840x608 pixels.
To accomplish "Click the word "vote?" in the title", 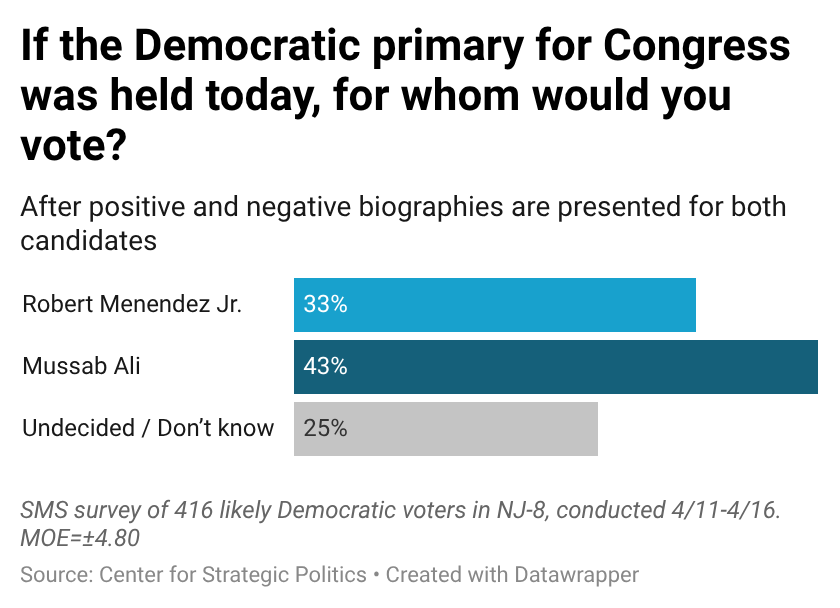I will pyautogui.click(x=73, y=145).
